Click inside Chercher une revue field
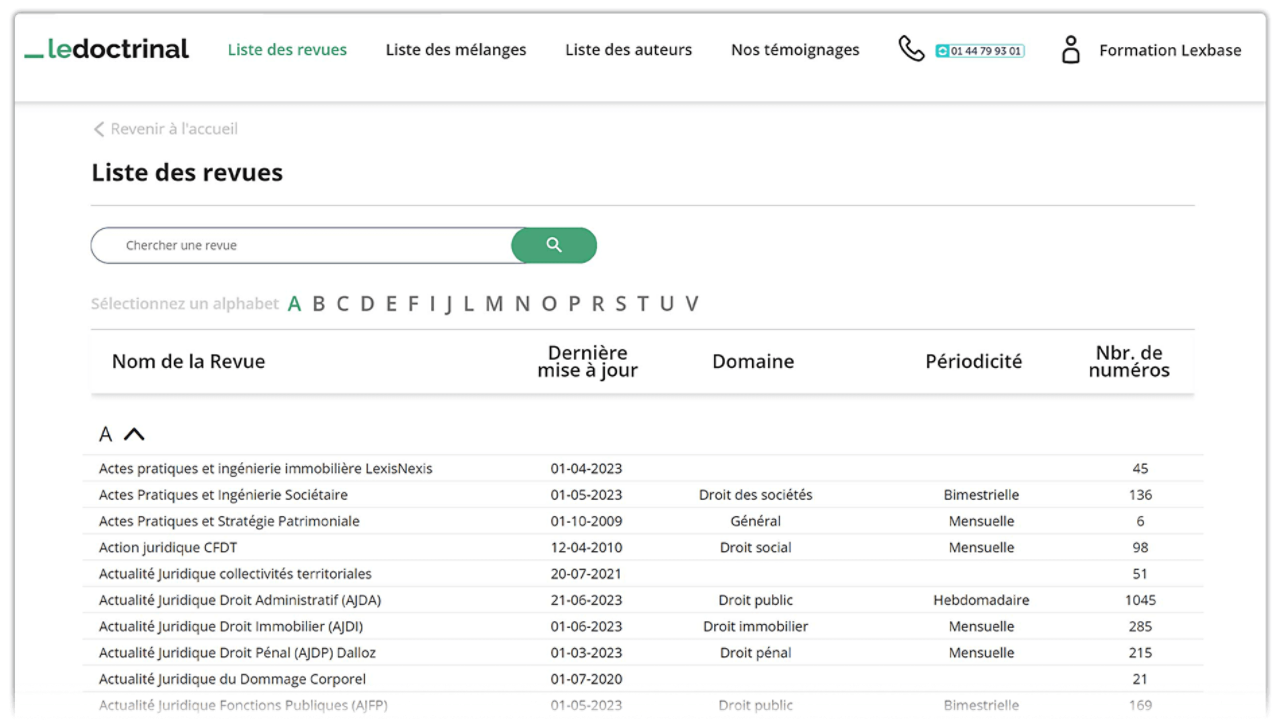The width and height of the screenshot is (1280, 720). coord(300,245)
